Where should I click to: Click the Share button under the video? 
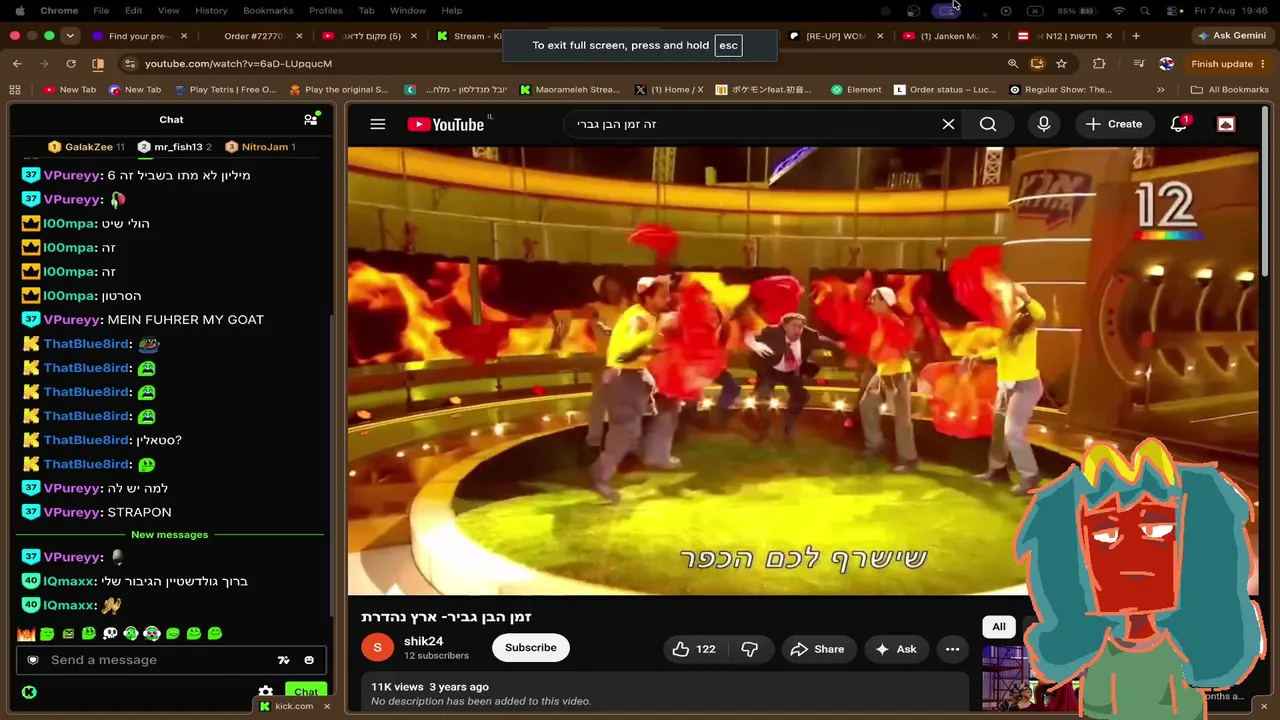pos(818,649)
